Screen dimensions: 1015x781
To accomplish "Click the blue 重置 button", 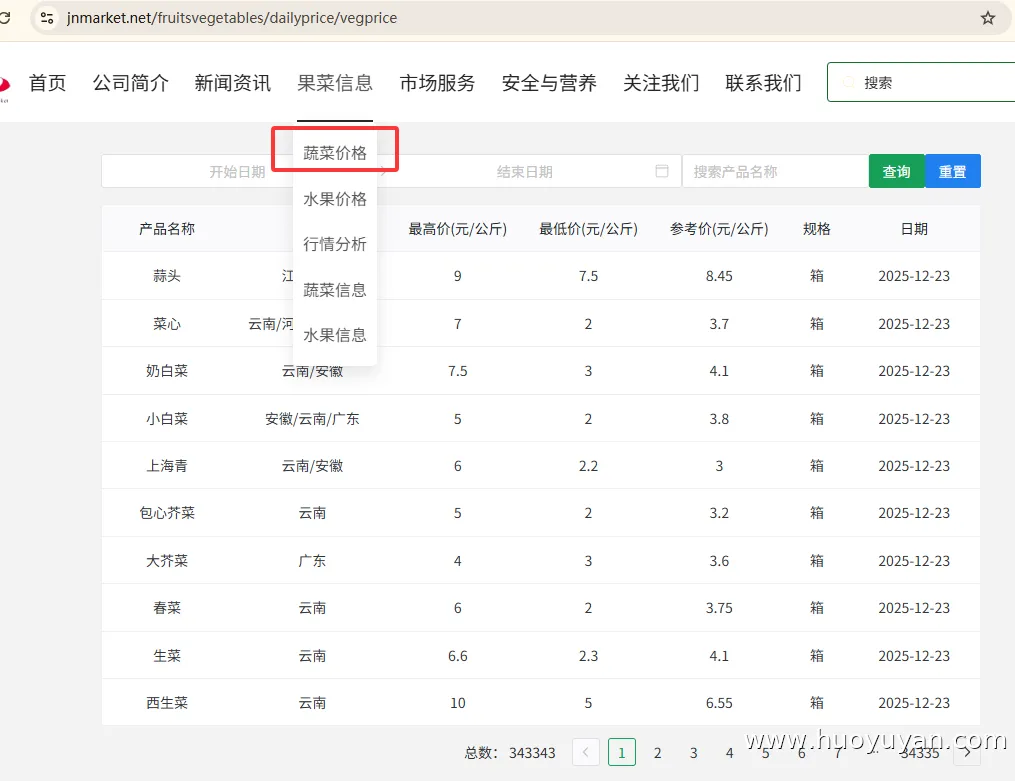I will tap(953, 171).
